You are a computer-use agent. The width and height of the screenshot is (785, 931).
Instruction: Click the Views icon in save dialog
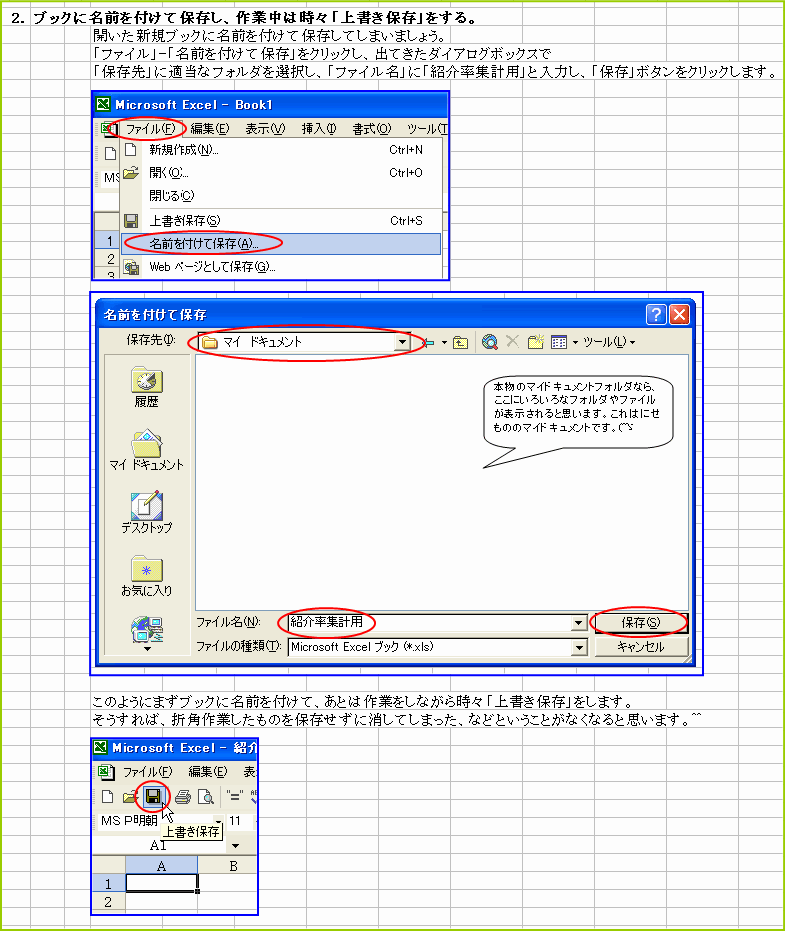click(x=559, y=343)
